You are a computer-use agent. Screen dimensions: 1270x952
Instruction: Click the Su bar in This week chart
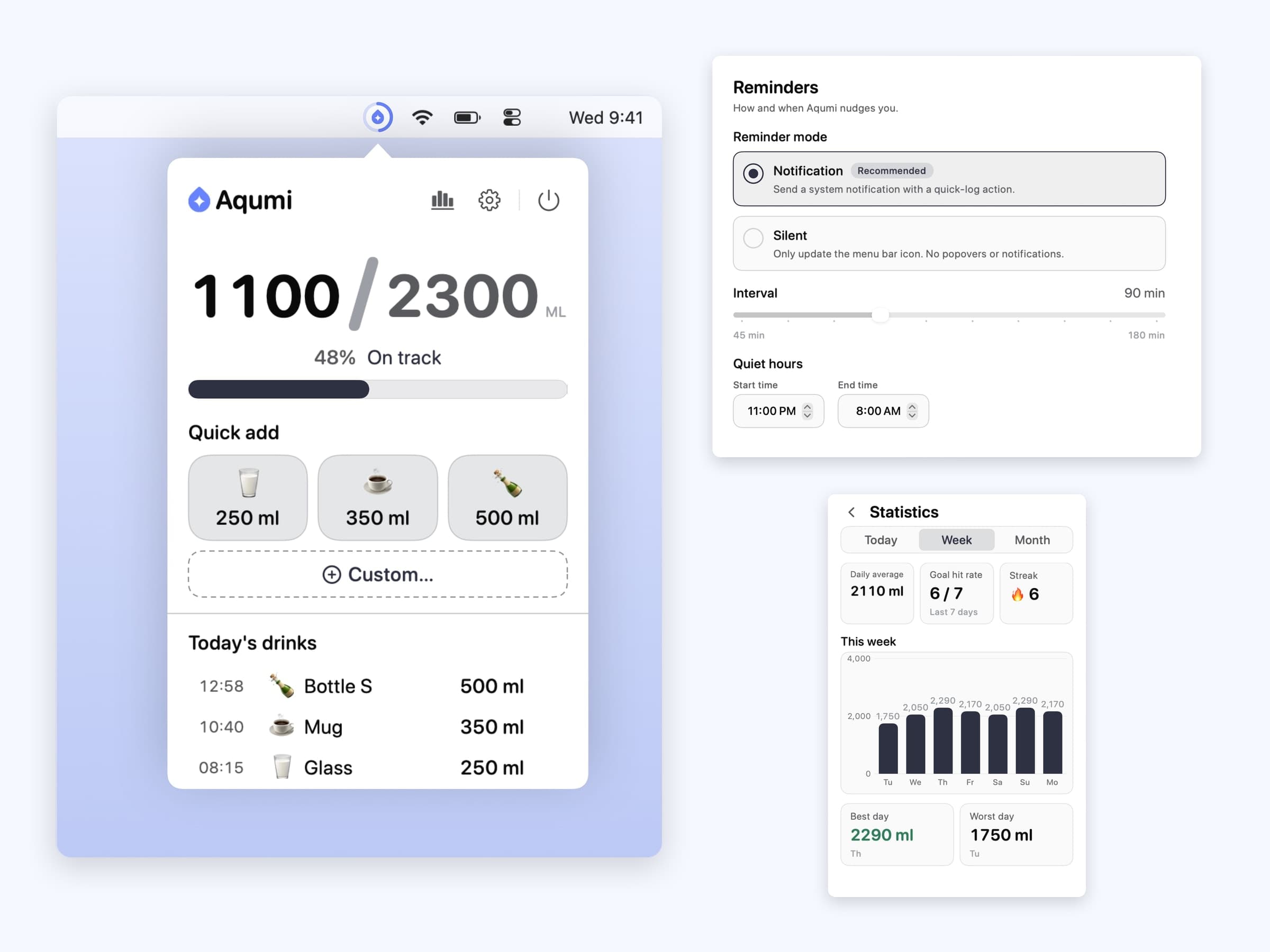[1025, 740]
